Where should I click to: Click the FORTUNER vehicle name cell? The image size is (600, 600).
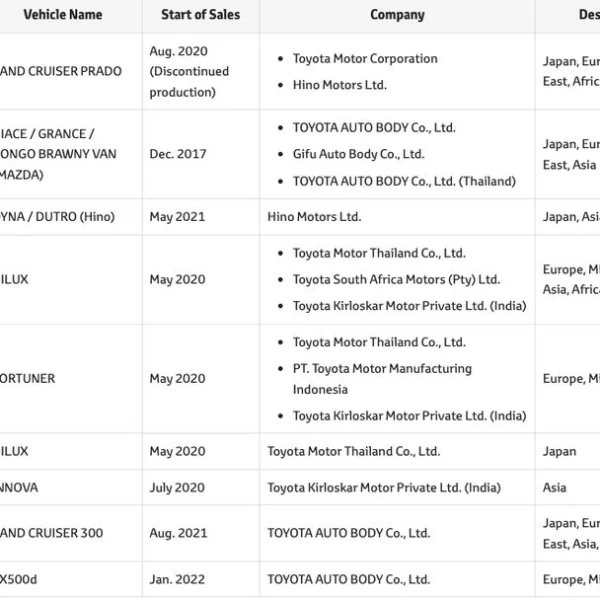tap(28, 379)
